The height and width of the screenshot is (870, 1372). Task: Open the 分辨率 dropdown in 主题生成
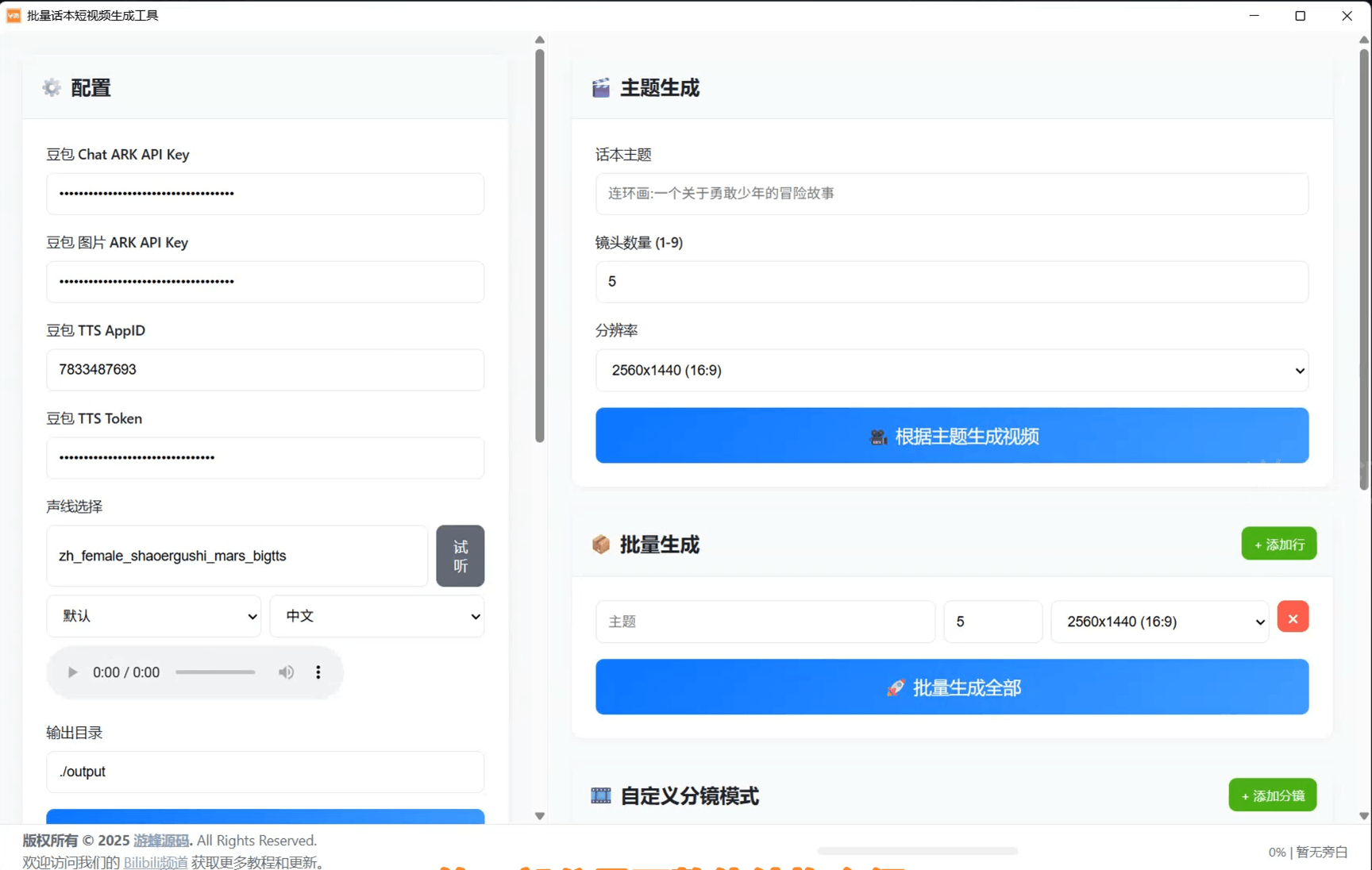point(952,370)
